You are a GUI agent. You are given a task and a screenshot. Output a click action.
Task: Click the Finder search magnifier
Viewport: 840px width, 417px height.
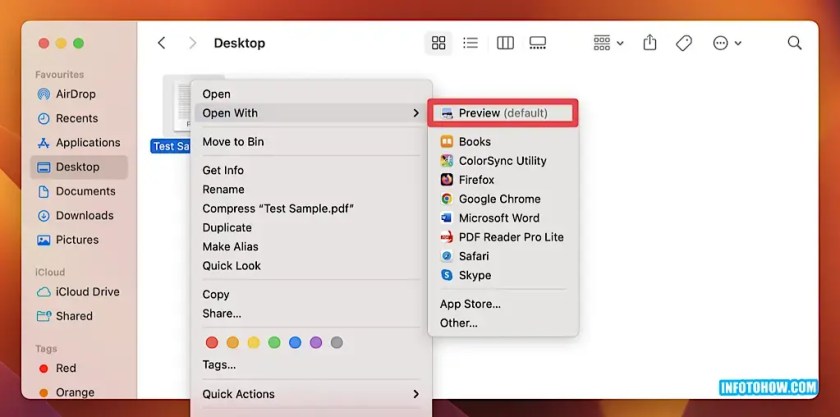794,43
